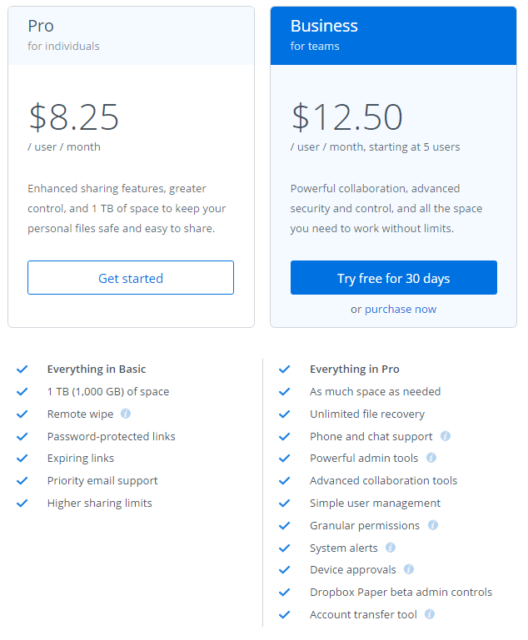This screenshot has width=528, height=640.
Task: Click Password-protected links feature text
Action: coord(111,436)
